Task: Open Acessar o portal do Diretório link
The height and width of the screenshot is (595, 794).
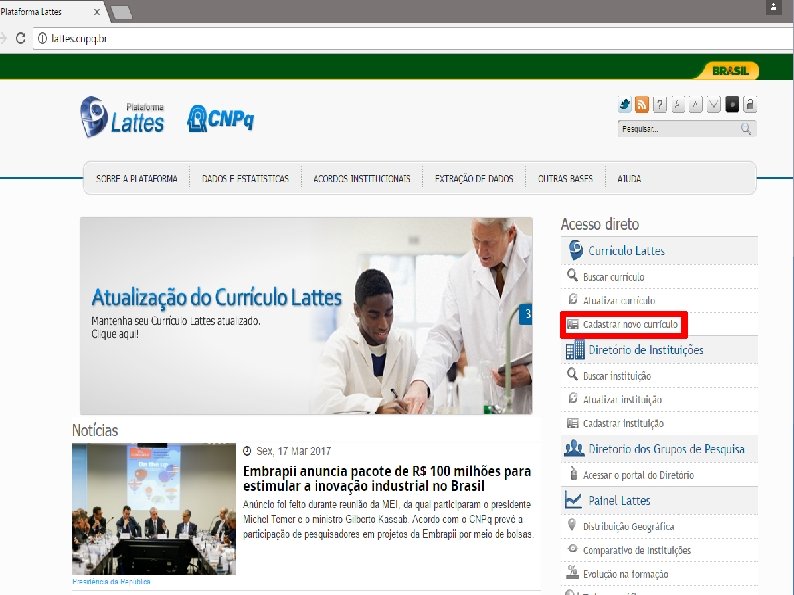Action: [638, 475]
